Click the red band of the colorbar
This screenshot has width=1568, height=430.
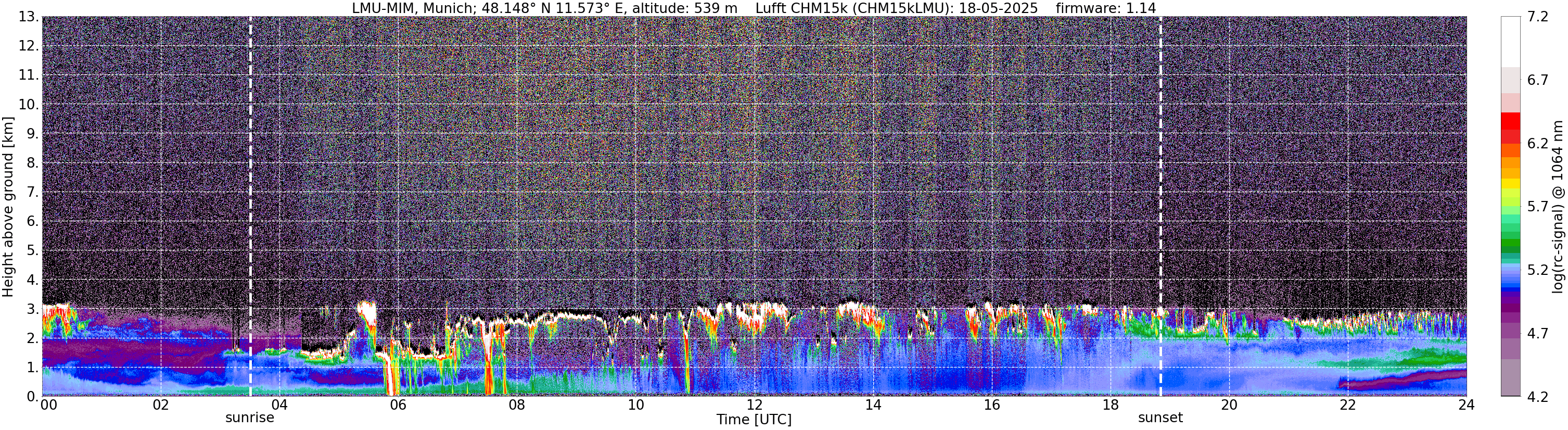[x=1510, y=121]
